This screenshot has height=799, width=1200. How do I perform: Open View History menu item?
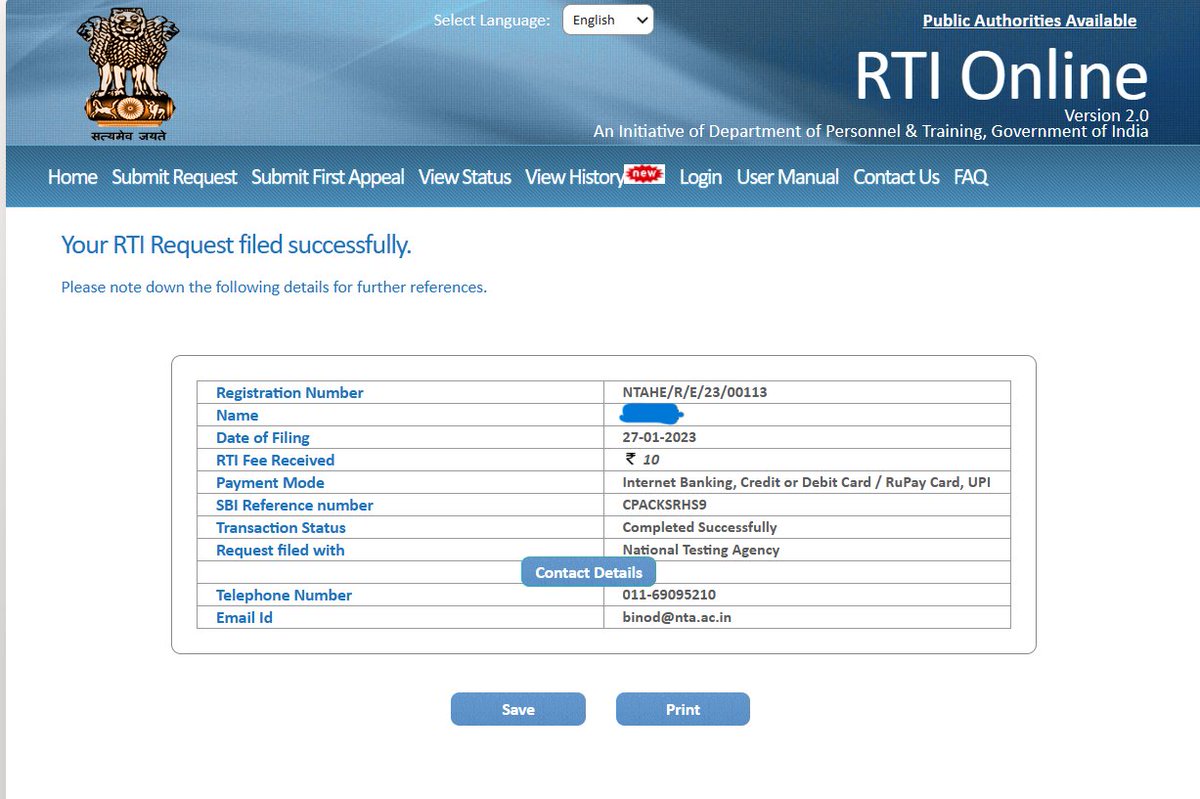575,177
